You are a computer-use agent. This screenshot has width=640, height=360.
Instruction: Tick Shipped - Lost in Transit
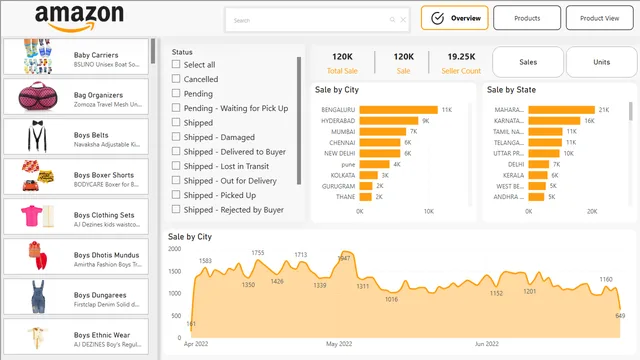click(x=176, y=166)
